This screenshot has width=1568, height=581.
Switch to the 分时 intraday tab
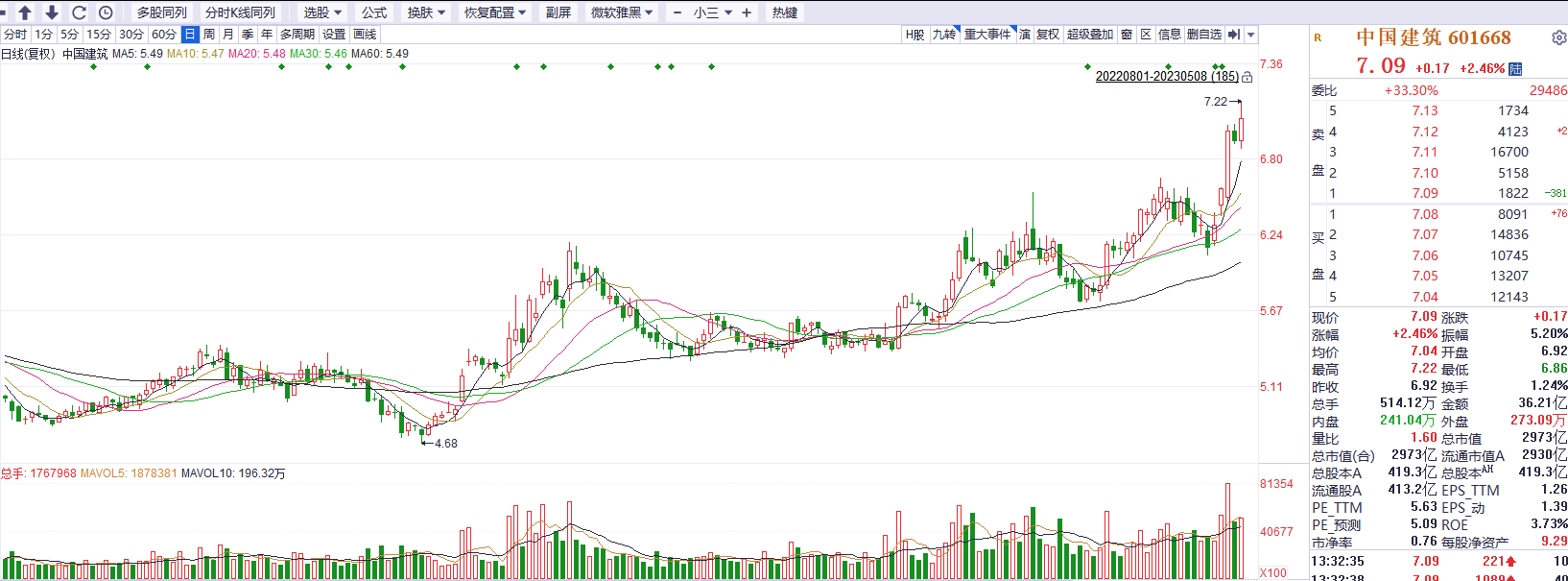15,35
